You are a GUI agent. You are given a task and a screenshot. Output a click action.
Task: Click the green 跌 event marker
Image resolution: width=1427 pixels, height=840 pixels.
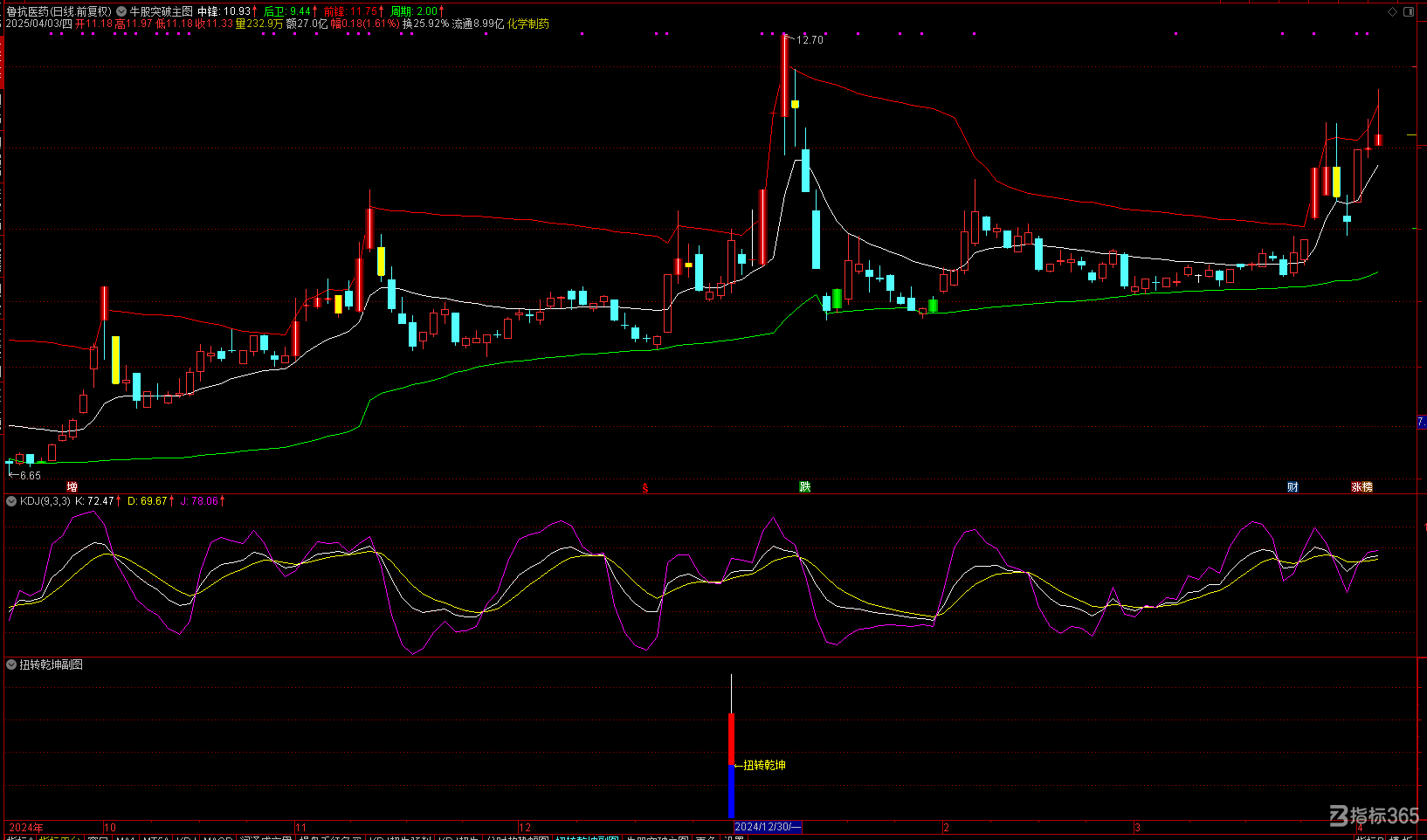(805, 487)
